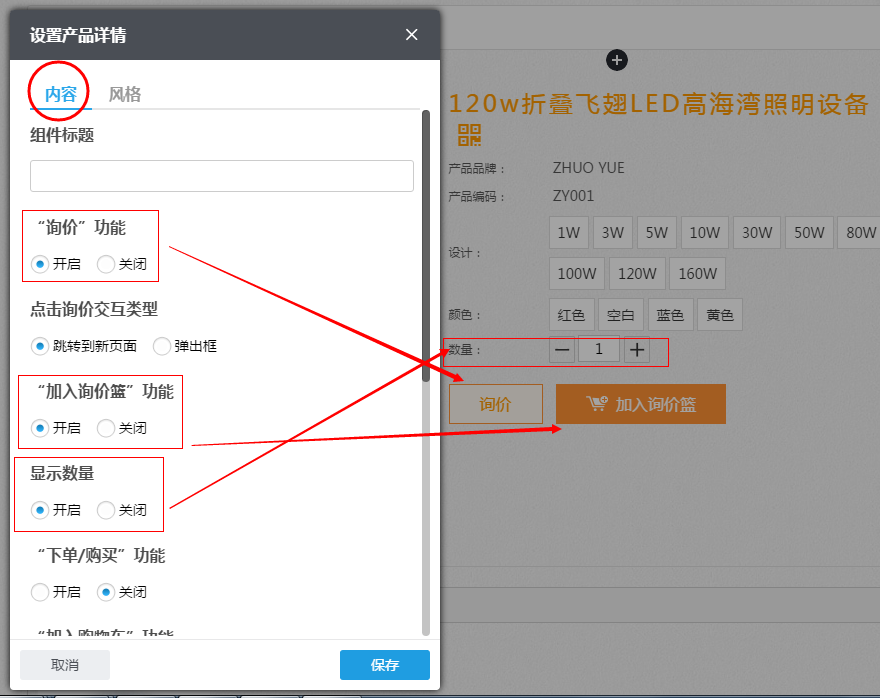Image resolution: width=880 pixels, height=698 pixels.
Task: Click the 加入询价篮 cart button
Action: click(x=640, y=404)
